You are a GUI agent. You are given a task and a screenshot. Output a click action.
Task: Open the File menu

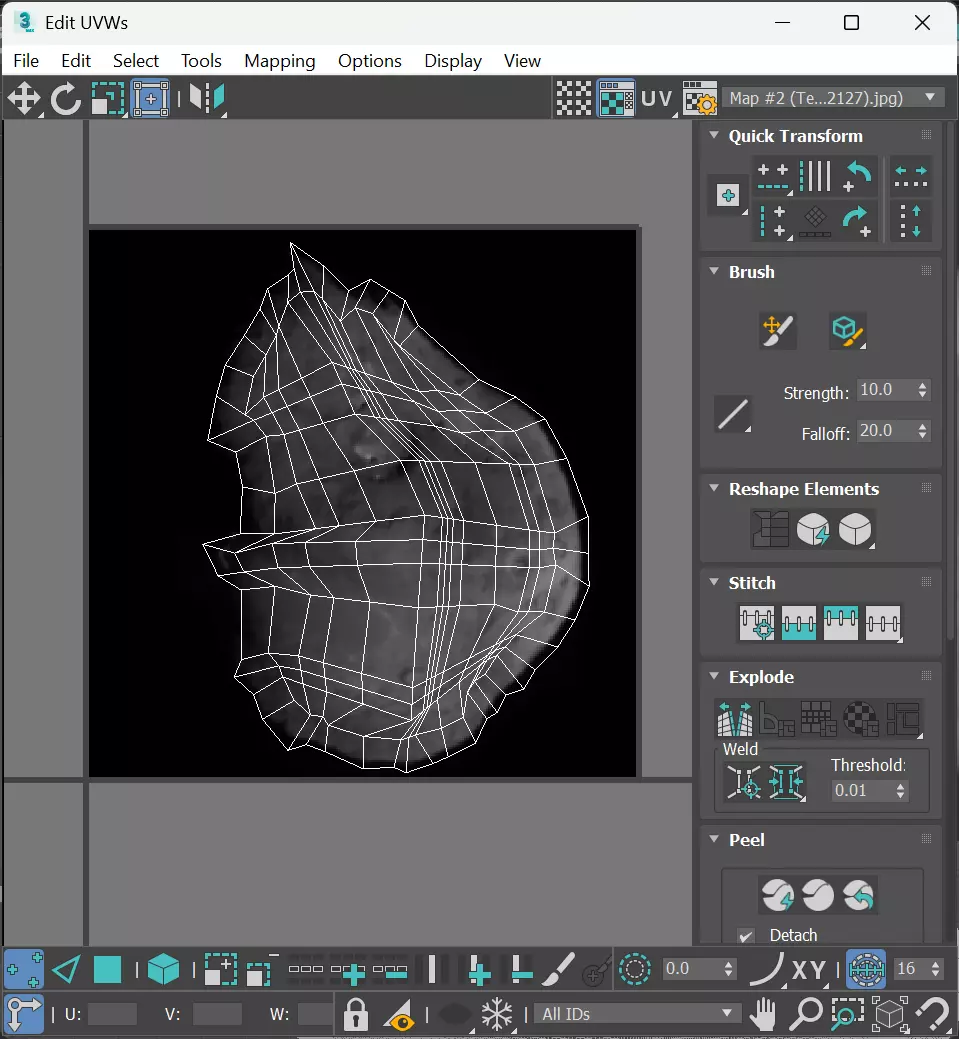coord(26,61)
